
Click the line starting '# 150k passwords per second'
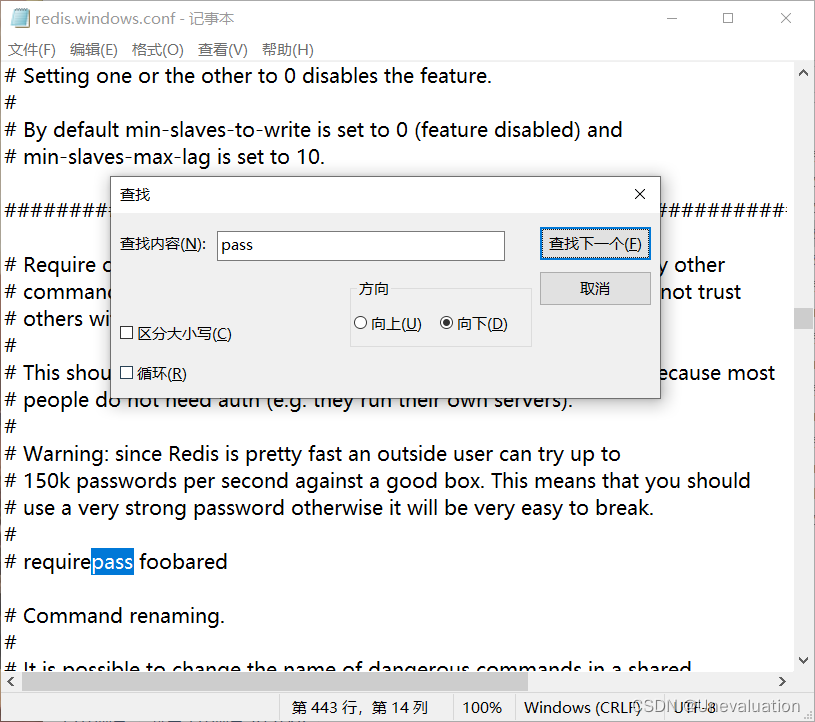click(x=377, y=481)
